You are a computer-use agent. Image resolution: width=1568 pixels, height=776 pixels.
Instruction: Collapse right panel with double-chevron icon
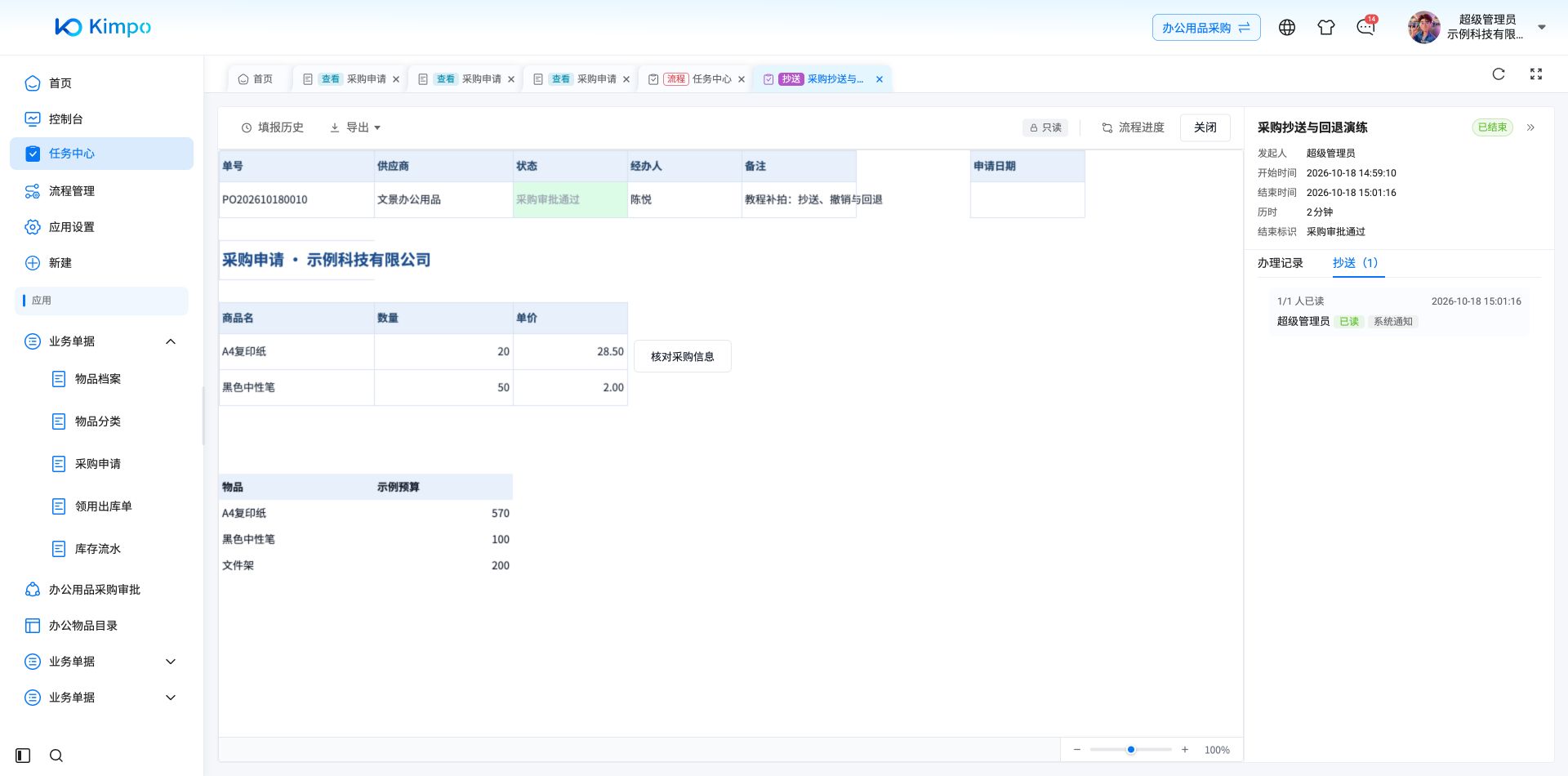click(x=1531, y=127)
